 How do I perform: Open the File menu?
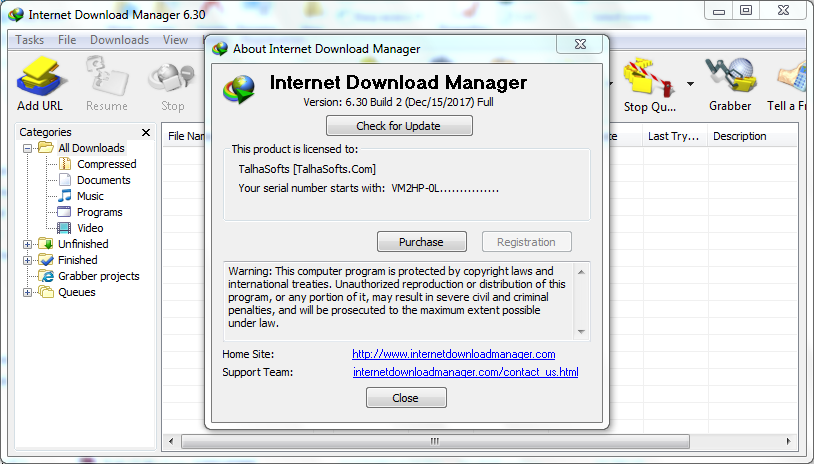pyautogui.click(x=67, y=40)
